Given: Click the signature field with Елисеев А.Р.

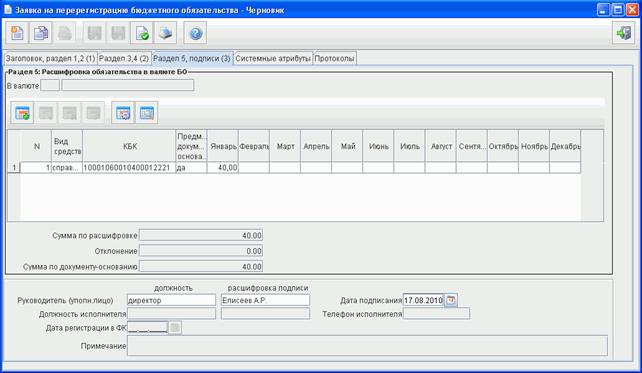Looking at the screenshot, I should click(x=265, y=300).
